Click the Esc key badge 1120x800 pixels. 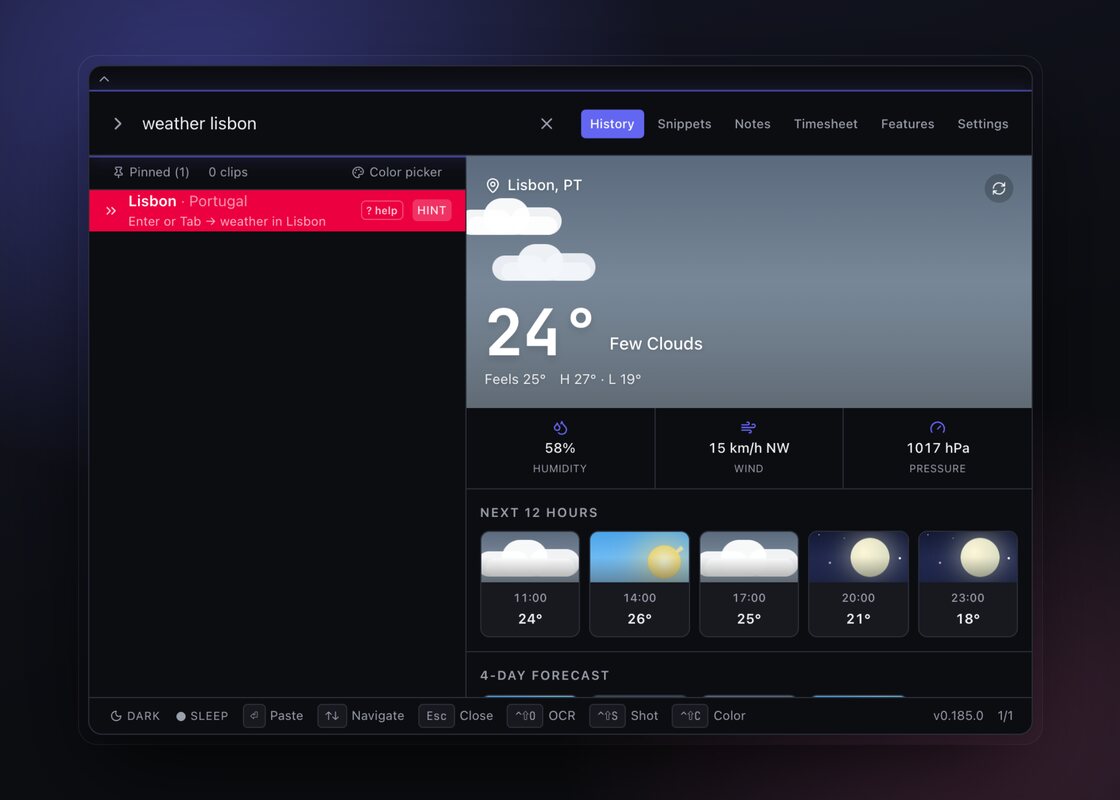click(436, 716)
